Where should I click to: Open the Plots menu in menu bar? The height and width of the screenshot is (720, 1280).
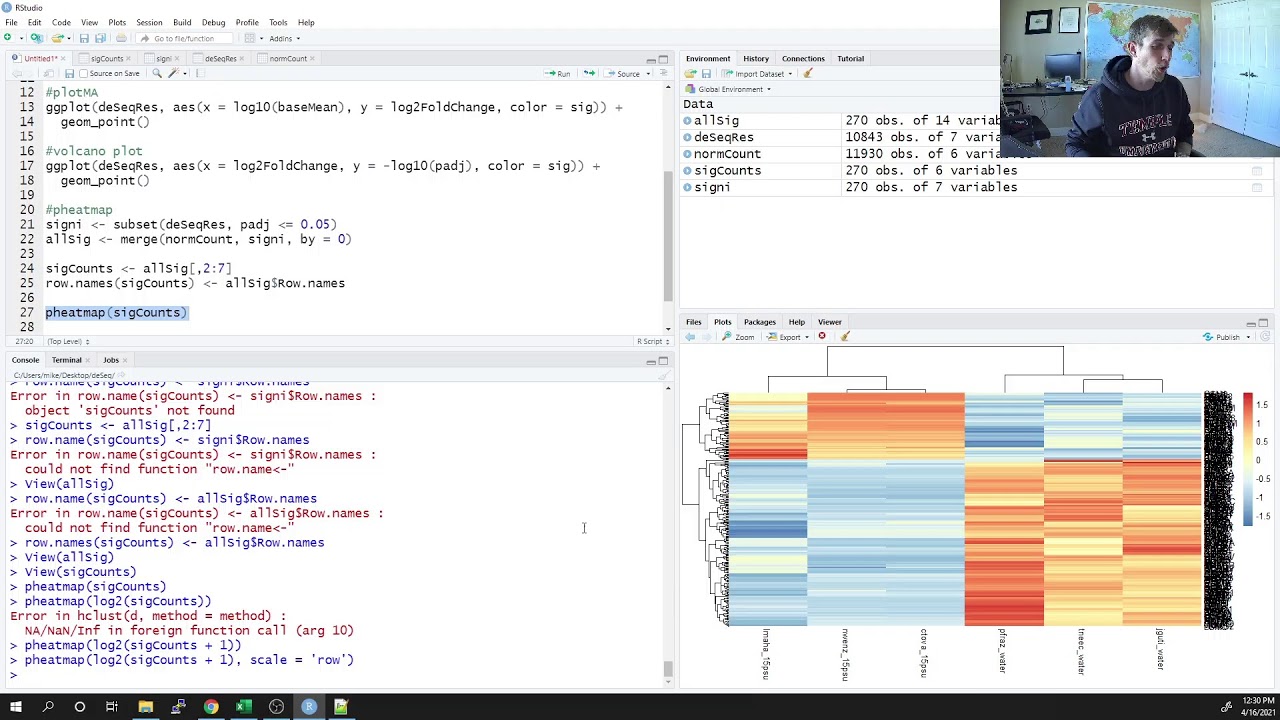click(x=117, y=22)
